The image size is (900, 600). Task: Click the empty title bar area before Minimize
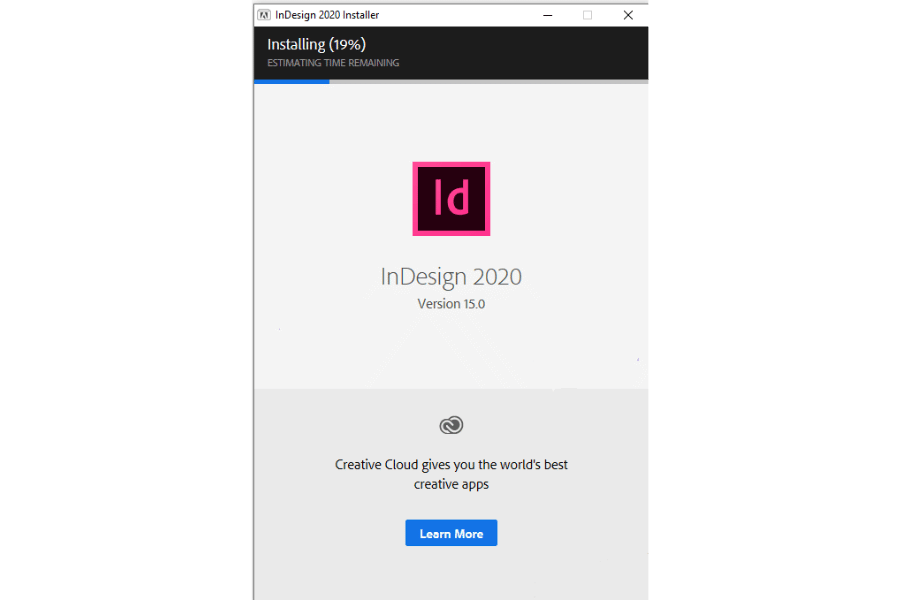(460, 15)
